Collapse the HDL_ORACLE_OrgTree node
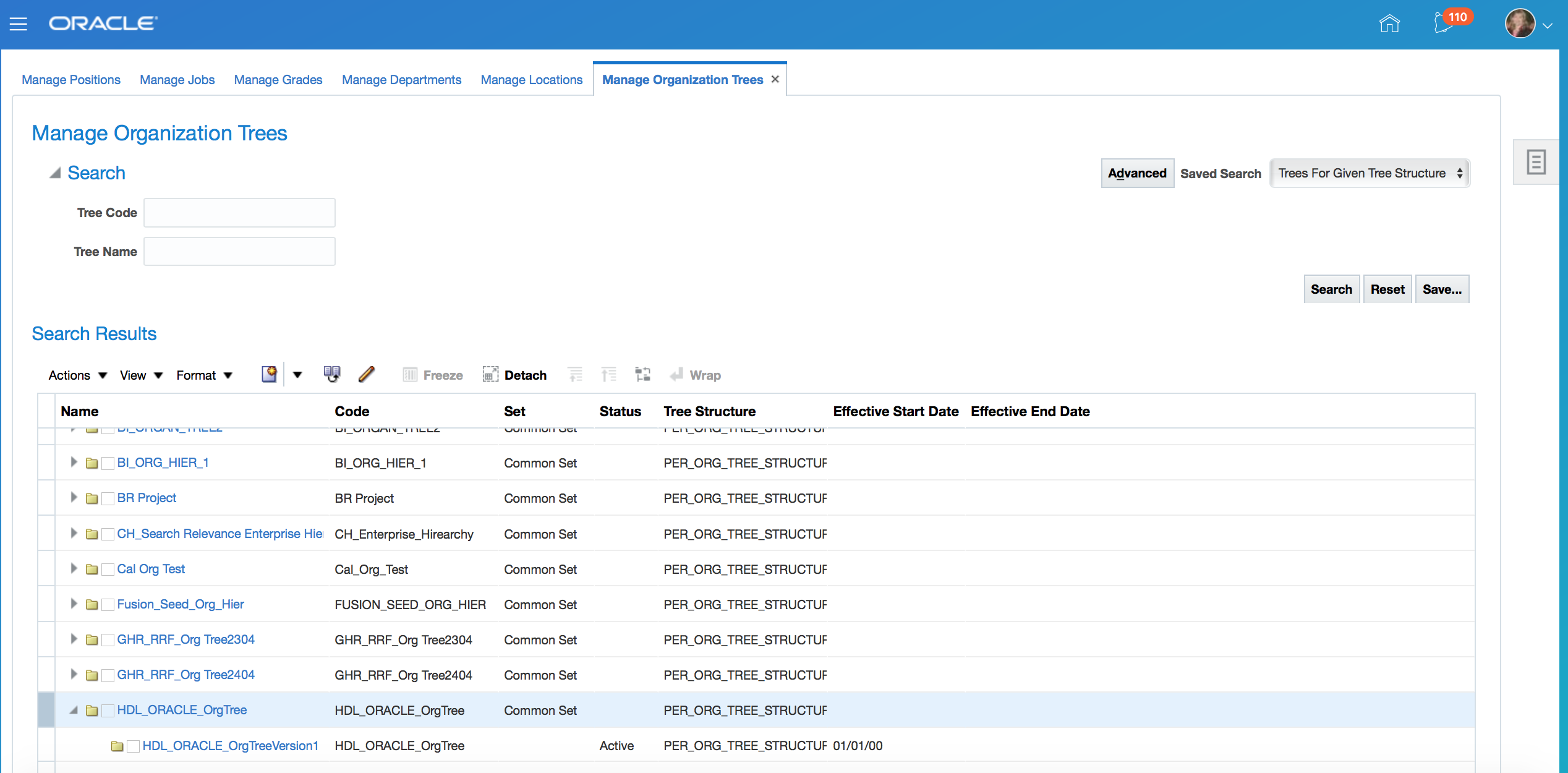Viewport: 1568px width, 773px height. 74,710
